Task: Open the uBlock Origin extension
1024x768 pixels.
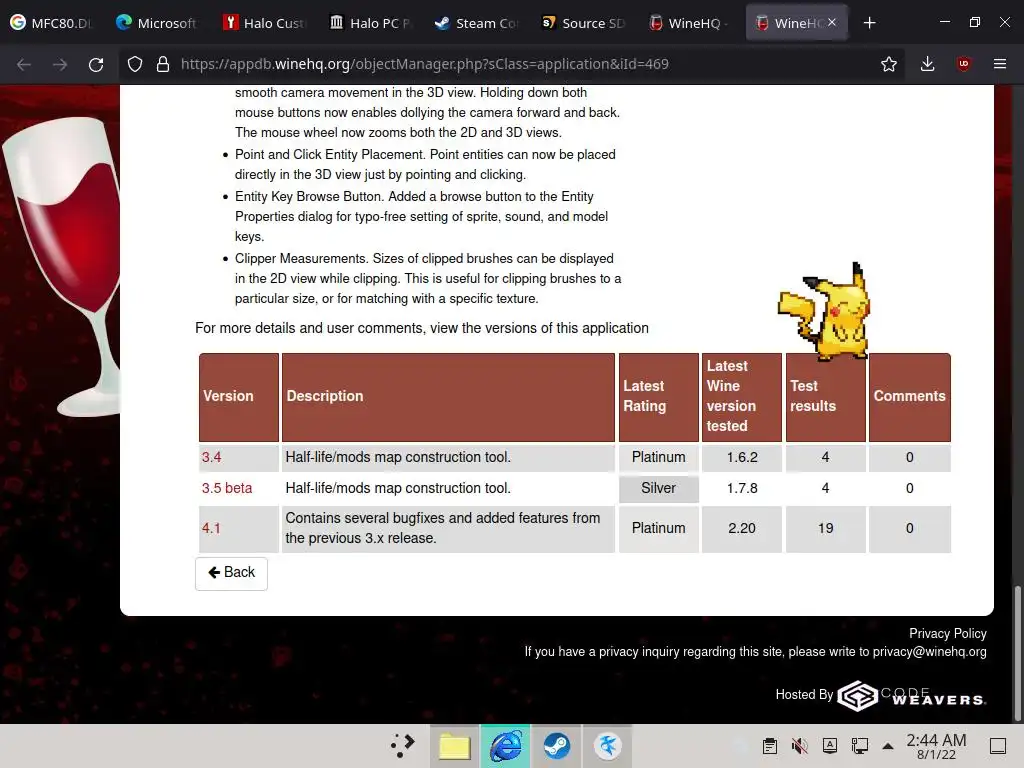Action: click(963, 64)
